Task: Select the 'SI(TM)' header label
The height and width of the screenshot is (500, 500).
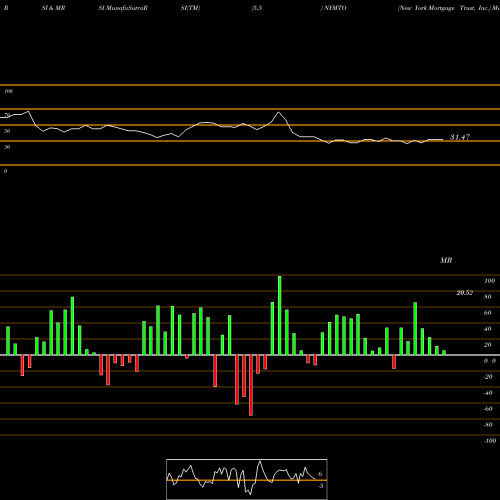Action: point(190,8)
